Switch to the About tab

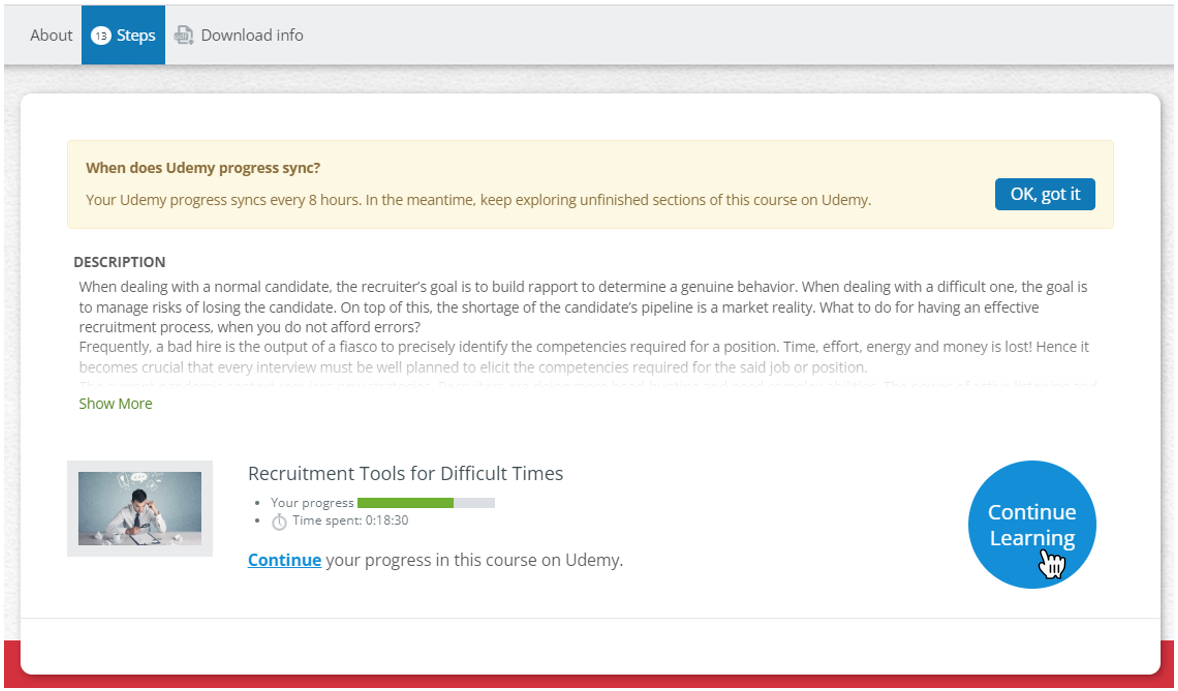[x=51, y=34]
